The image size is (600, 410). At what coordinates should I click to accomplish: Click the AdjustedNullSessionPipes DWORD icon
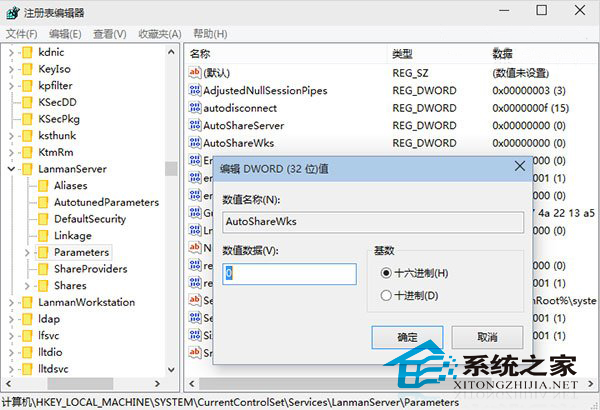click(195, 90)
